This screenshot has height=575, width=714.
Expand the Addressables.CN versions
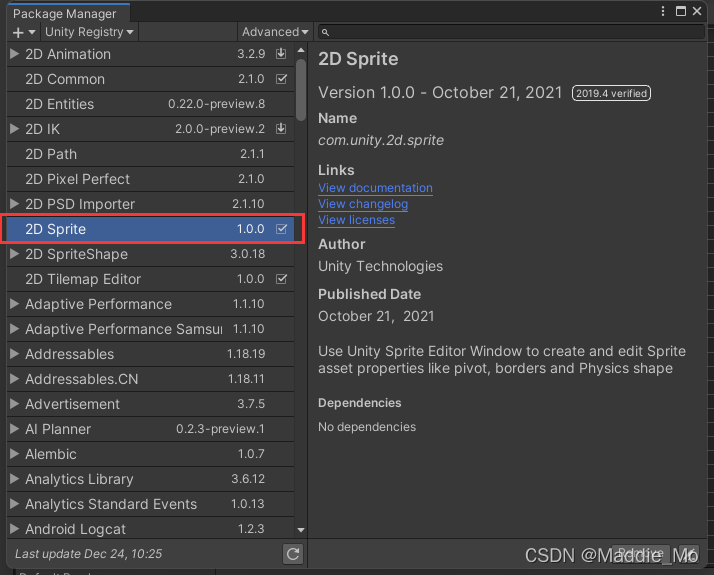point(14,379)
